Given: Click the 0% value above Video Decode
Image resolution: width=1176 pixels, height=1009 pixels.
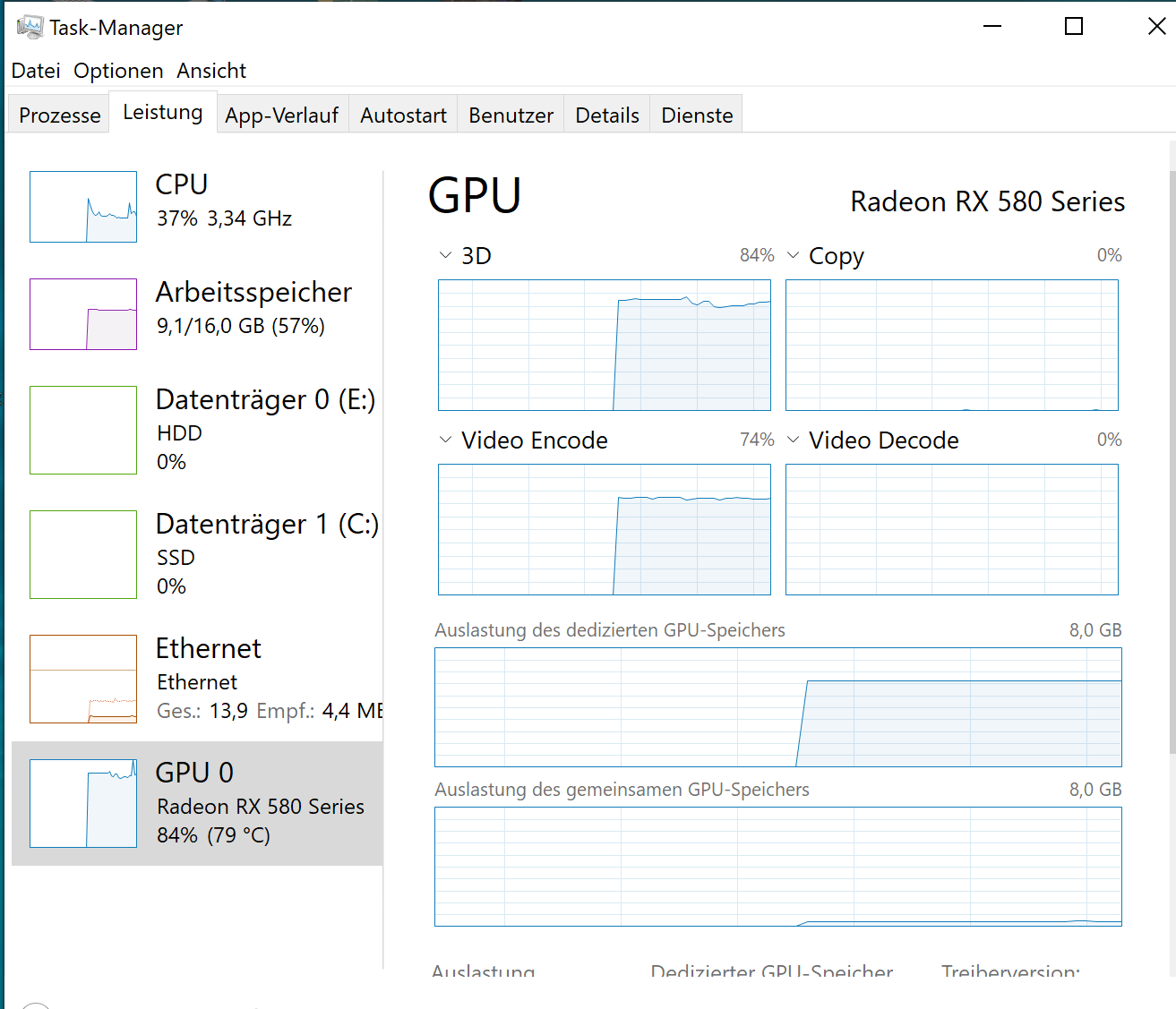Looking at the screenshot, I should 1110,440.
